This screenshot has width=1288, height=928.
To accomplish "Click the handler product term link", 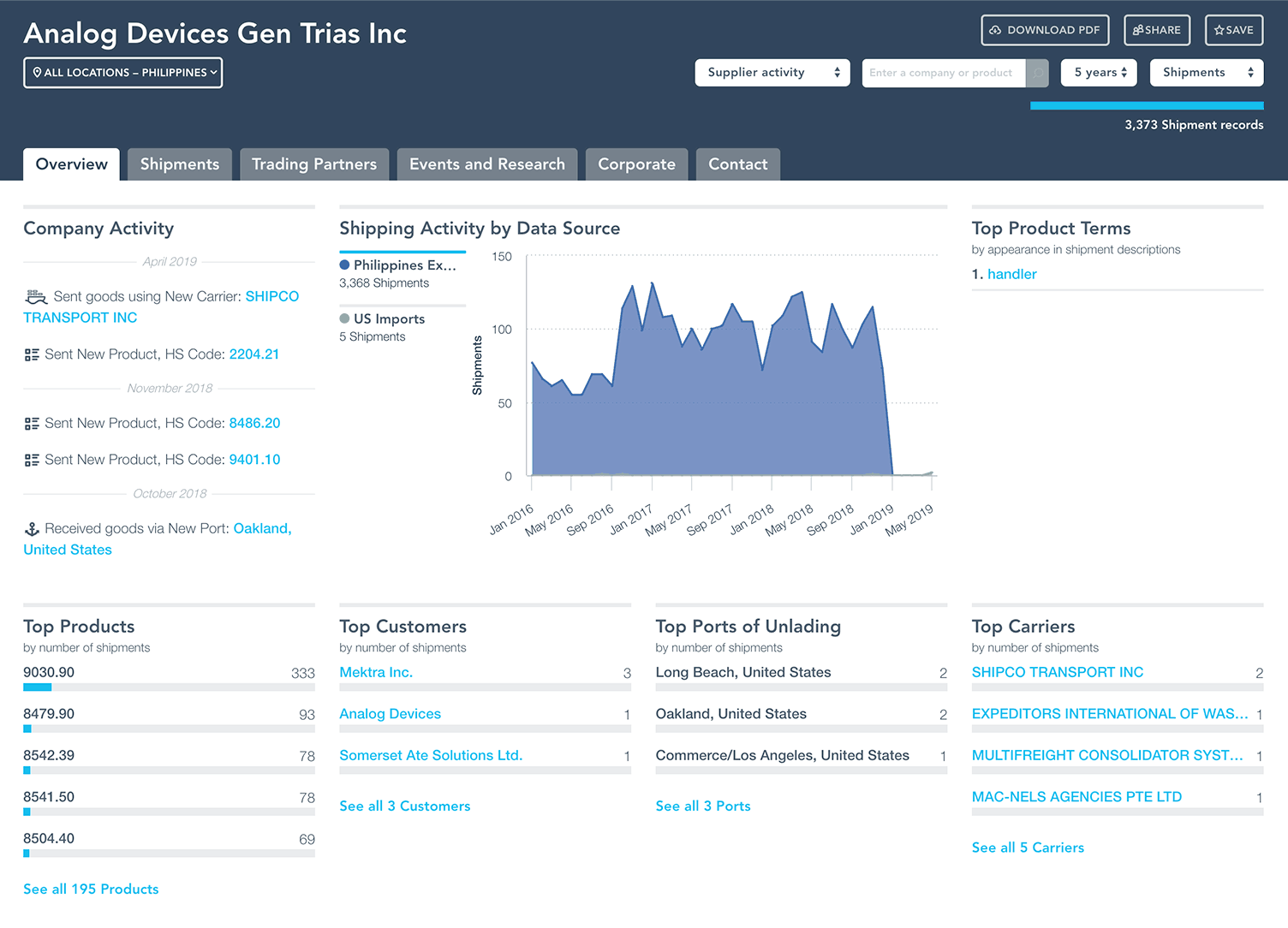I will click(1012, 274).
